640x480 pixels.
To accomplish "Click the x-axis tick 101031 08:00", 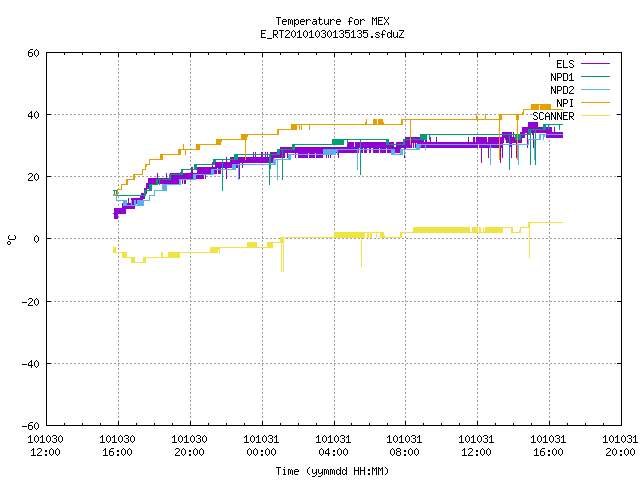I will (x=404, y=446).
